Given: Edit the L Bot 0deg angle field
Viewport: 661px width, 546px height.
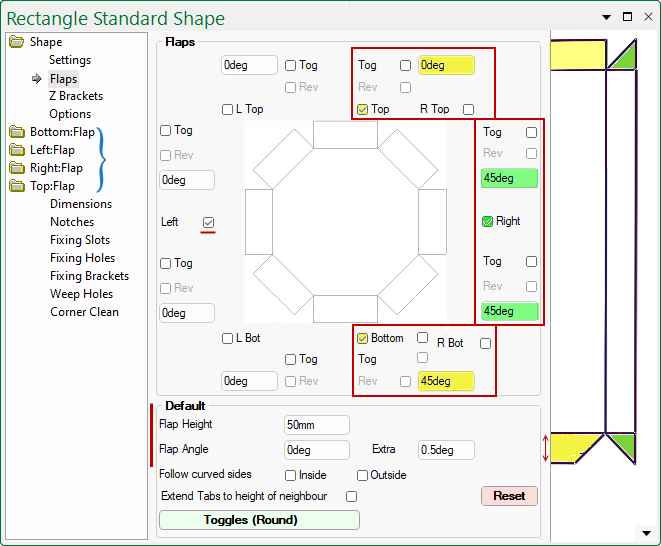Looking at the screenshot, I should point(249,381).
